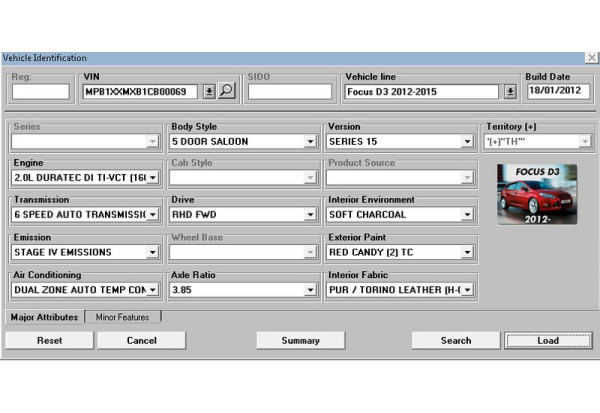Expand the Drive dropdown
Image resolution: width=600 pixels, height=413 pixels.
coord(310,215)
